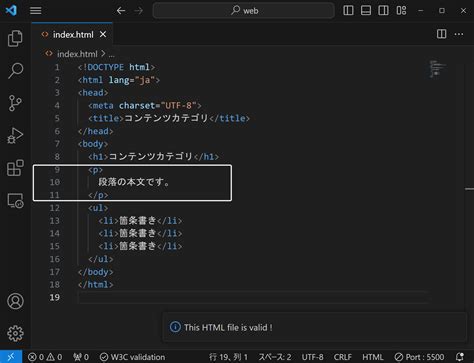This screenshot has width=474, height=363.
Task: Click 'This HTML file is valid !' message
Action: click(x=228, y=327)
